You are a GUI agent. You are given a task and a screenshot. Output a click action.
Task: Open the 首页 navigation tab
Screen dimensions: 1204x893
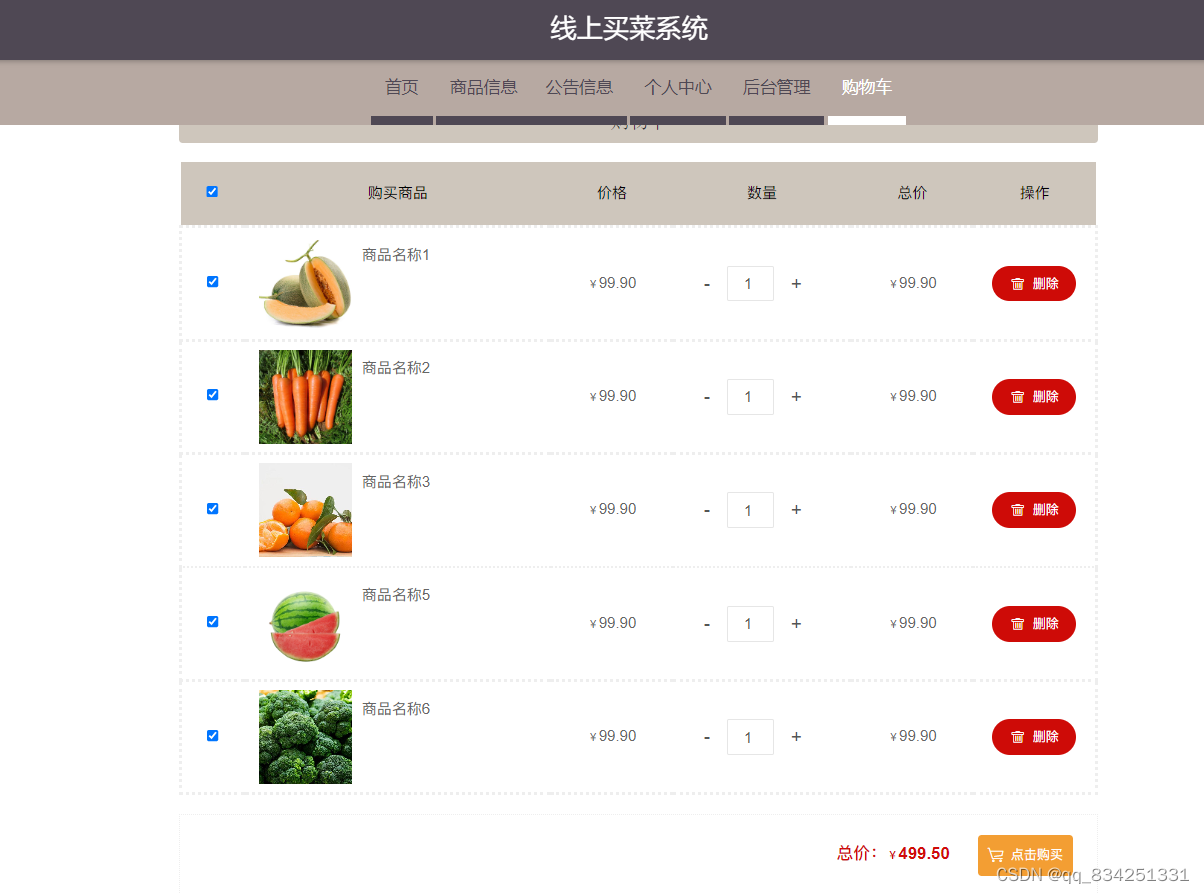[x=402, y=88]
